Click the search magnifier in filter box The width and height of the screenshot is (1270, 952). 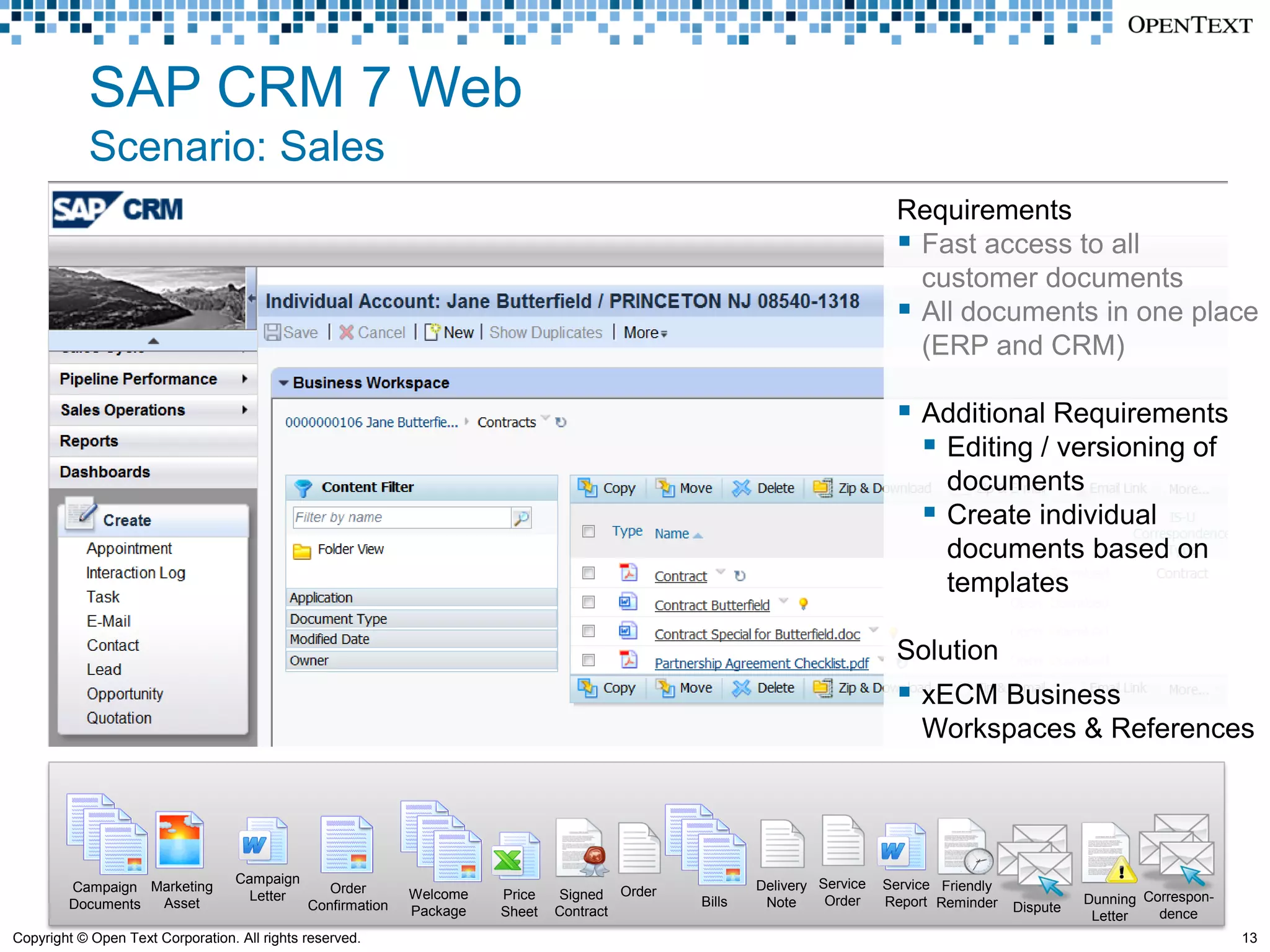(x=522, y=518)
